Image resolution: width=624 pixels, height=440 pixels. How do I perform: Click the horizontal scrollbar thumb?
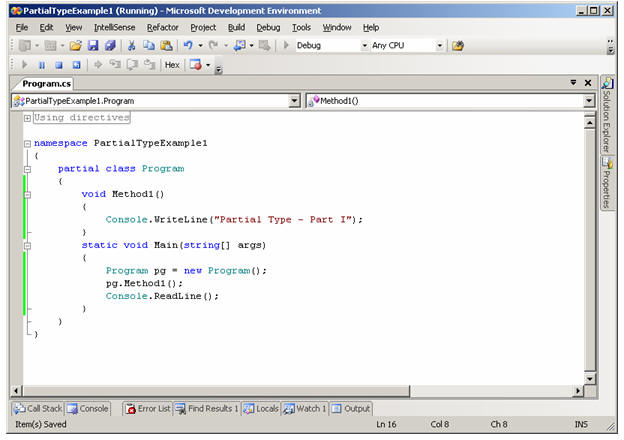[x=216, y=391]
